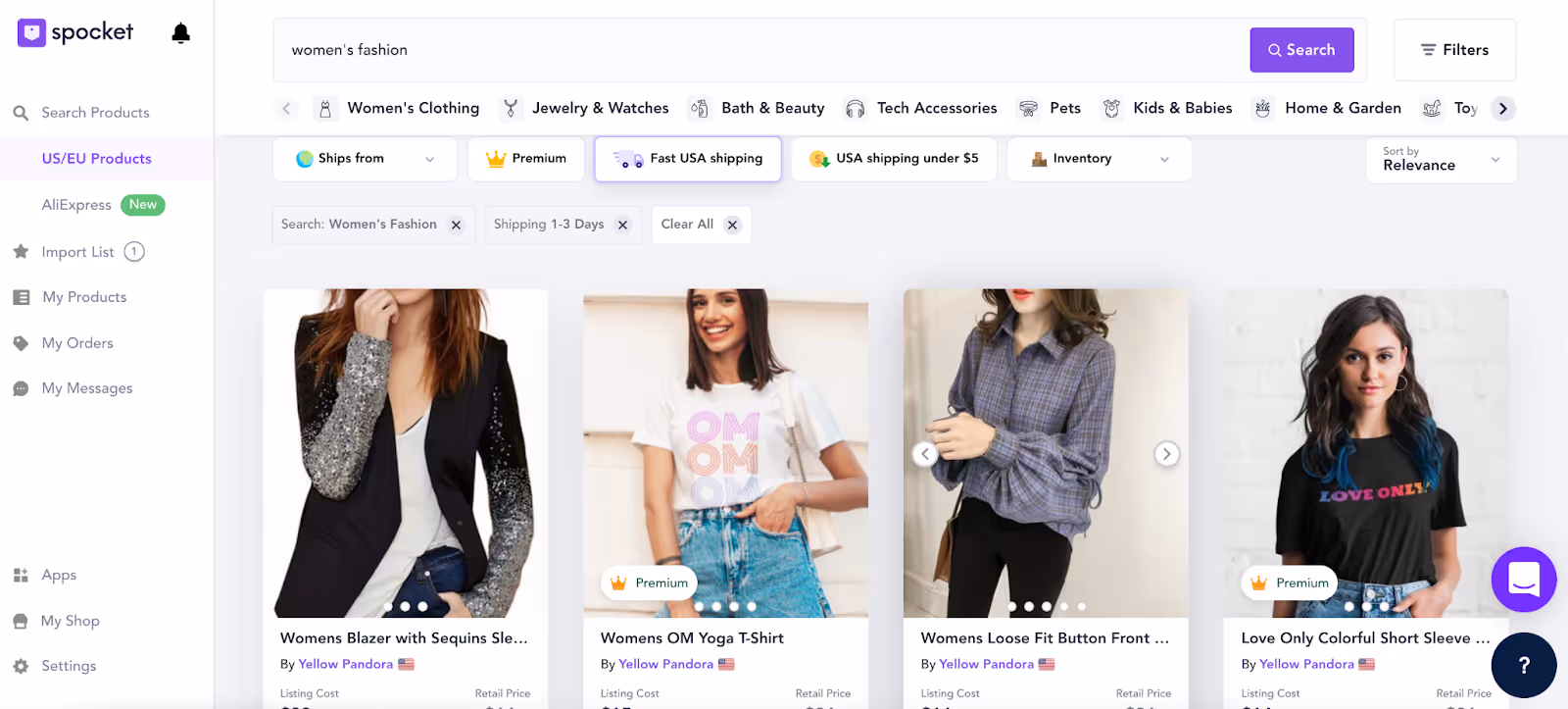Open Yellow Pandora supplier under Loose Fit shirt
This screenshot has height=709, width=1568.
pyautogui.click(x=987, y=665)
